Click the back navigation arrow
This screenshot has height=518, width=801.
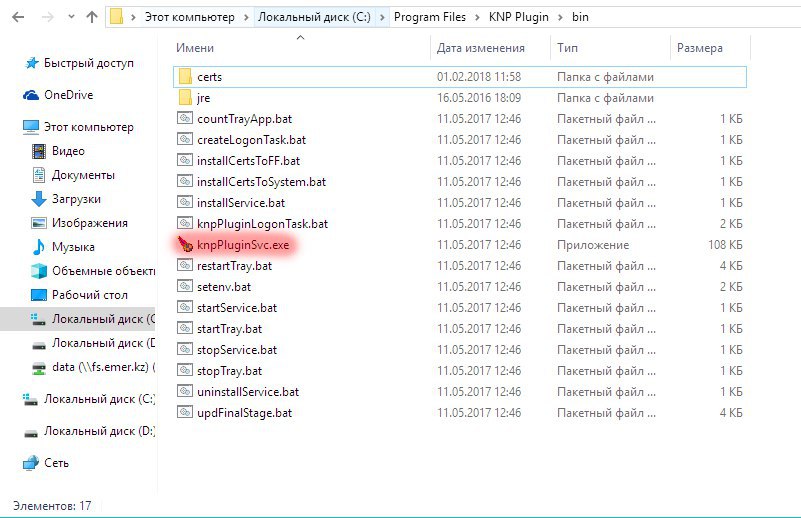(x=18, y=17)
